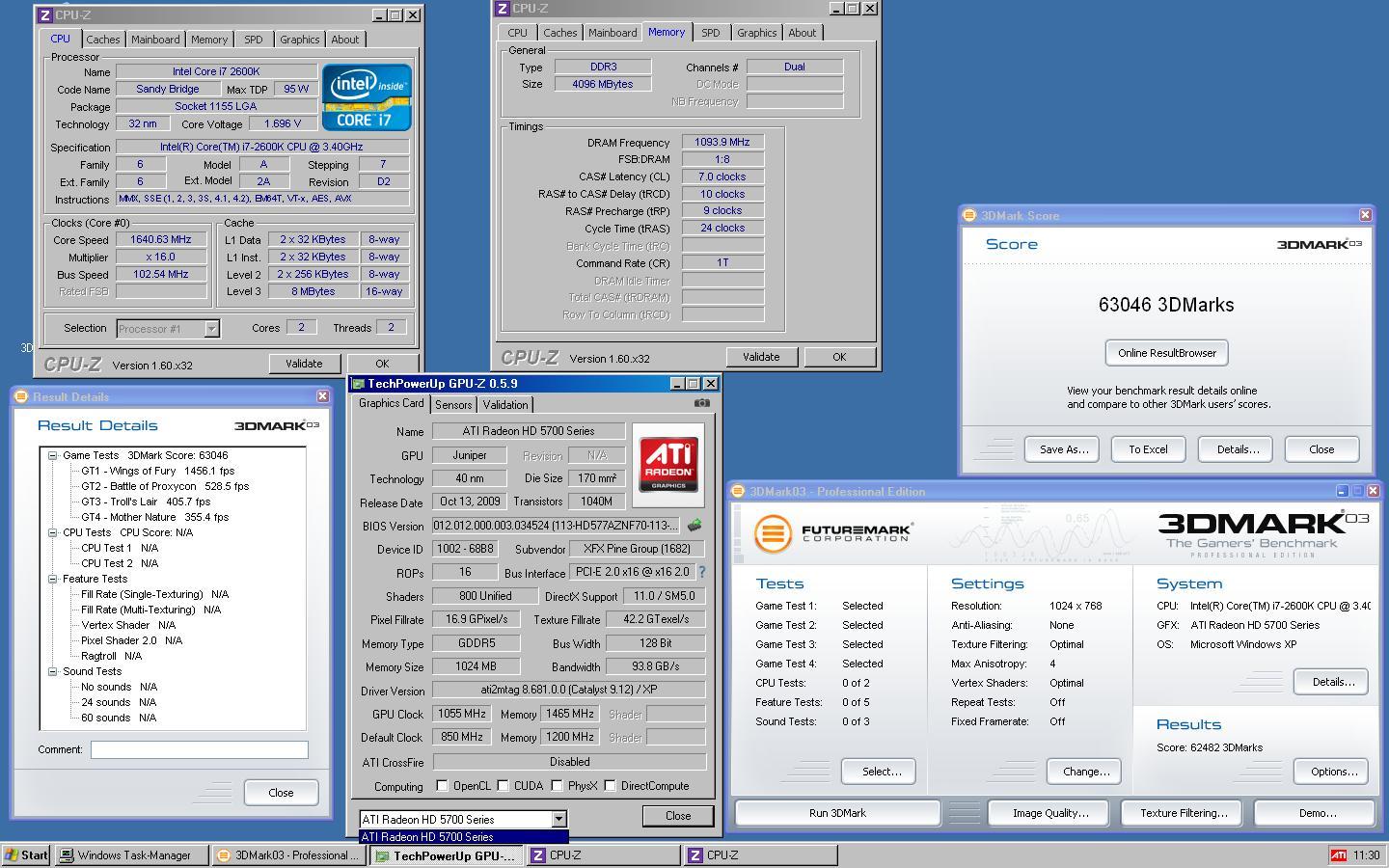Image resolution: width=1389 pixels, height=868 pixels.
Task: Click the Demo button in 3DMark03
Action: pos(1317,813)
